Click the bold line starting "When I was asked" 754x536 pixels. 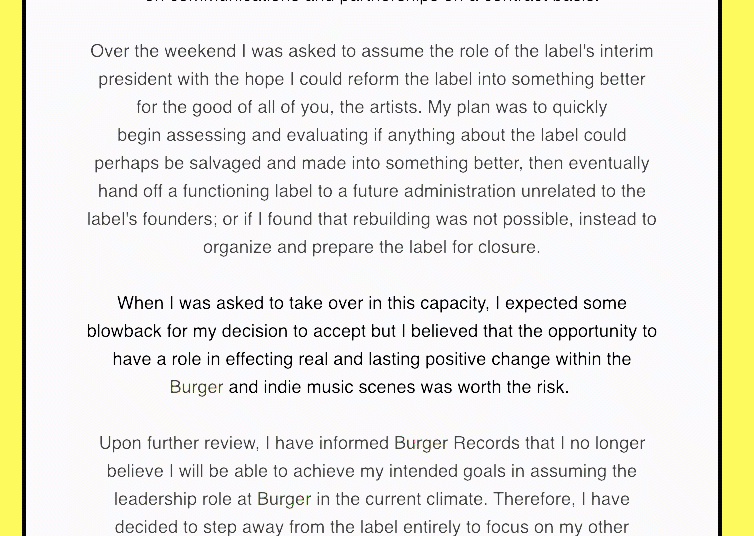point(371,303)
